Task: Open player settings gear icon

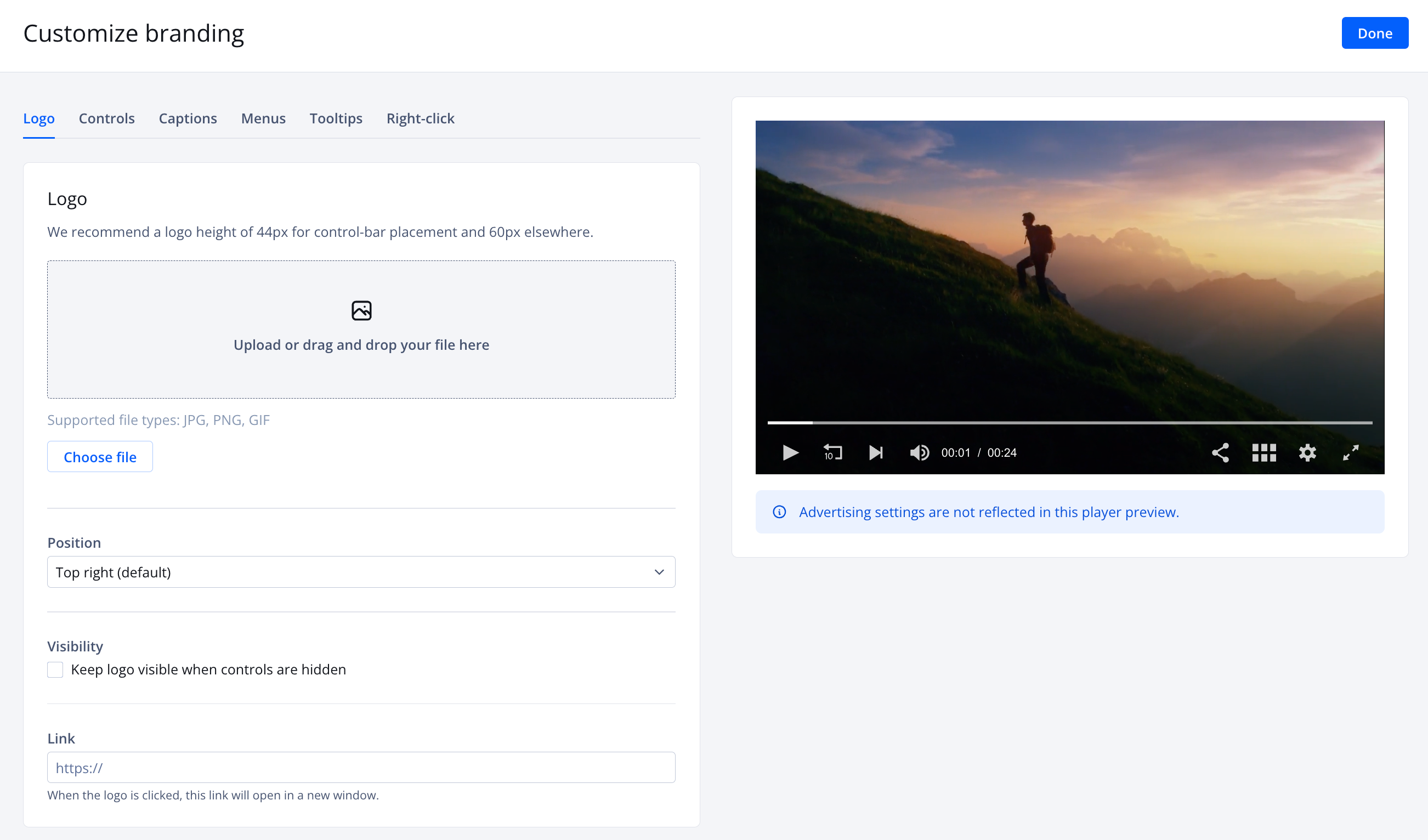Action: click(x=1307, y=452)
